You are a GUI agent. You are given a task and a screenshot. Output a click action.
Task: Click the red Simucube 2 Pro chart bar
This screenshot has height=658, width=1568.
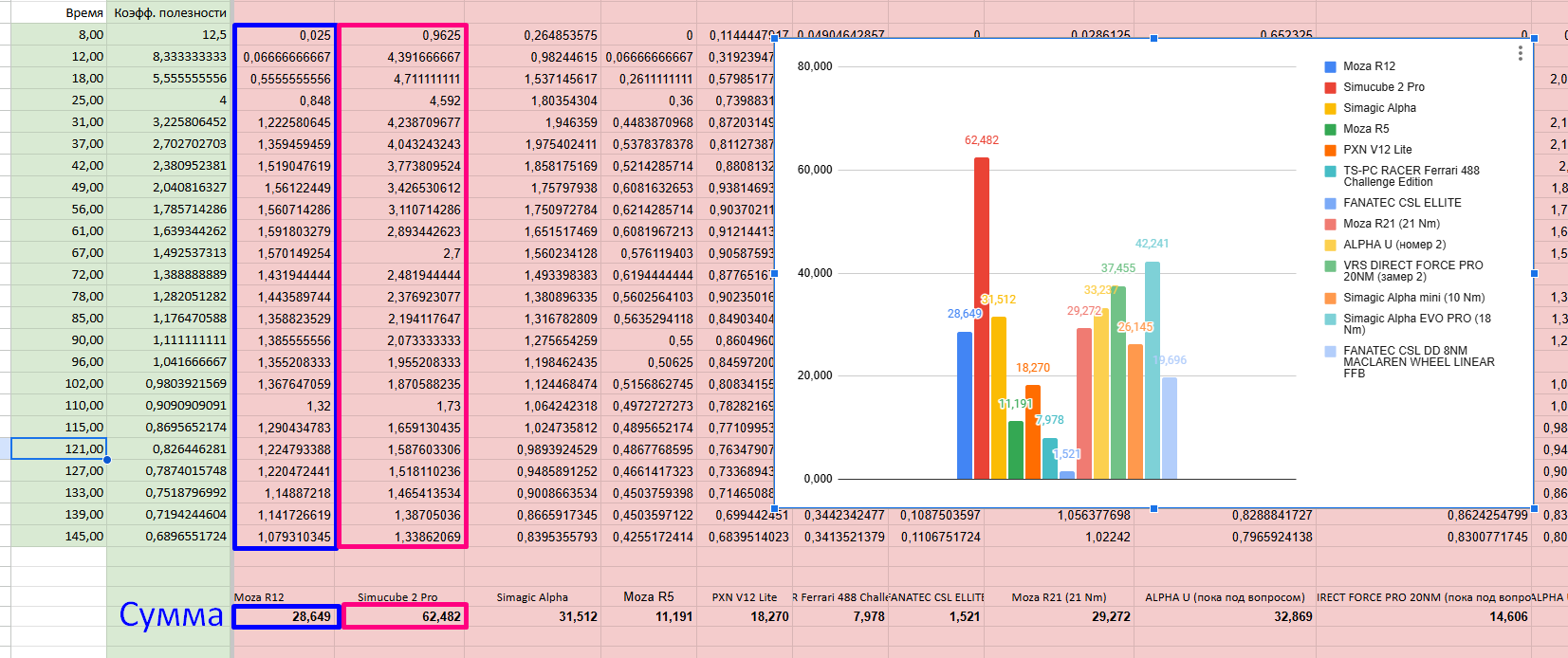(x=982, y=319)
